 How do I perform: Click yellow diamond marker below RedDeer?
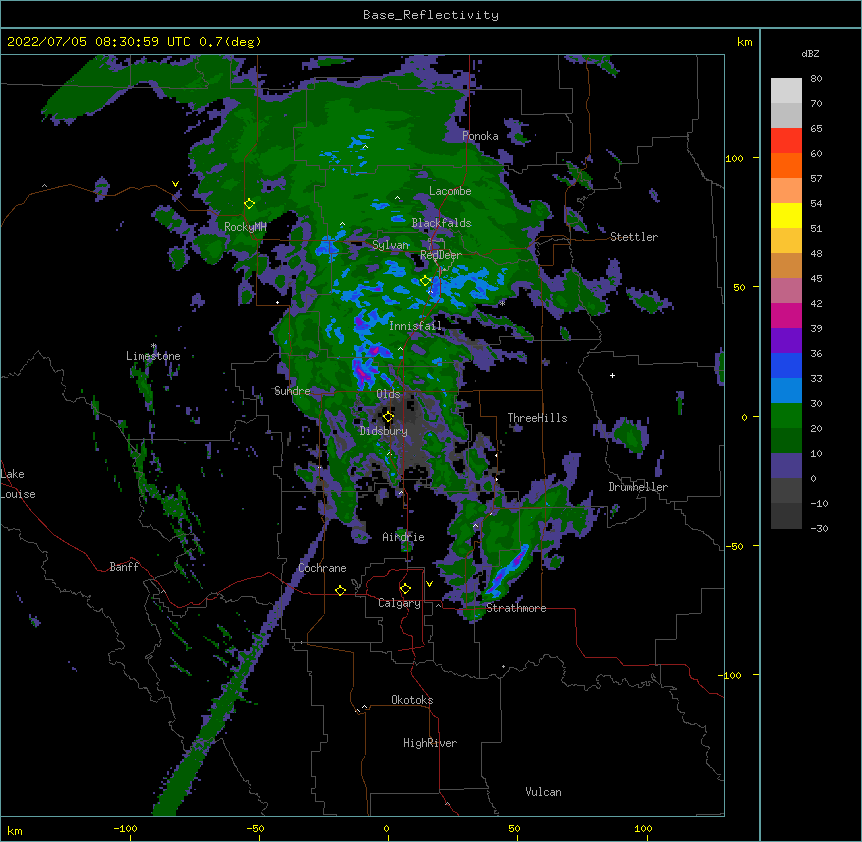point(425,281)
